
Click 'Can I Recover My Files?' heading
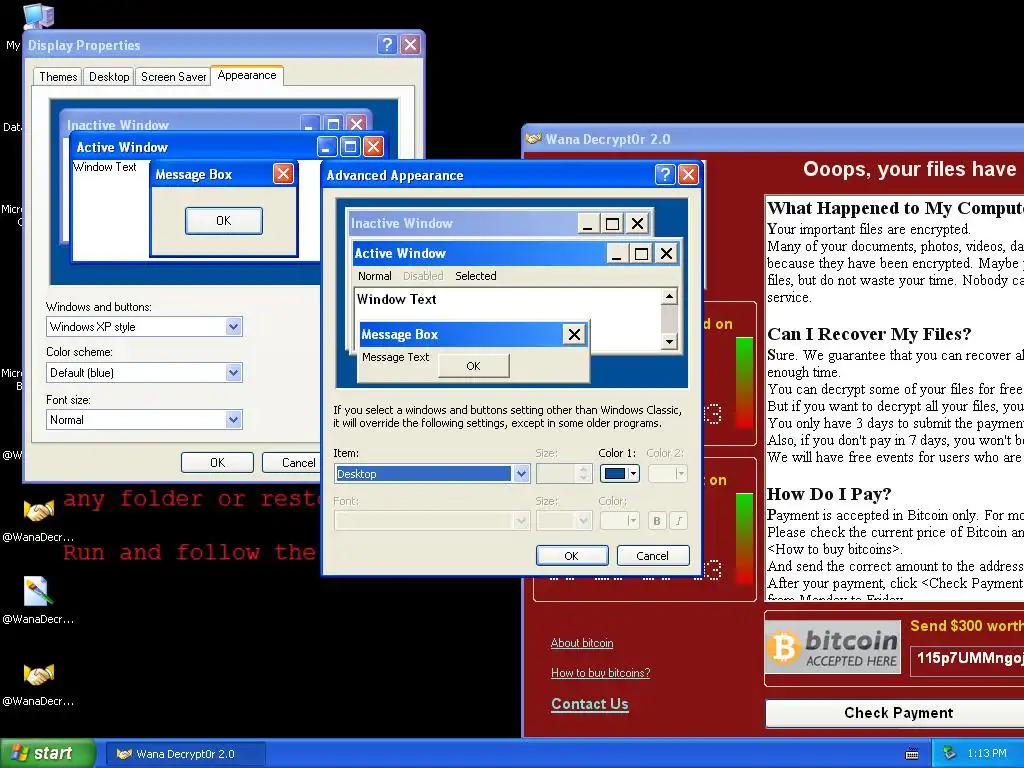(x=869, y=334)
